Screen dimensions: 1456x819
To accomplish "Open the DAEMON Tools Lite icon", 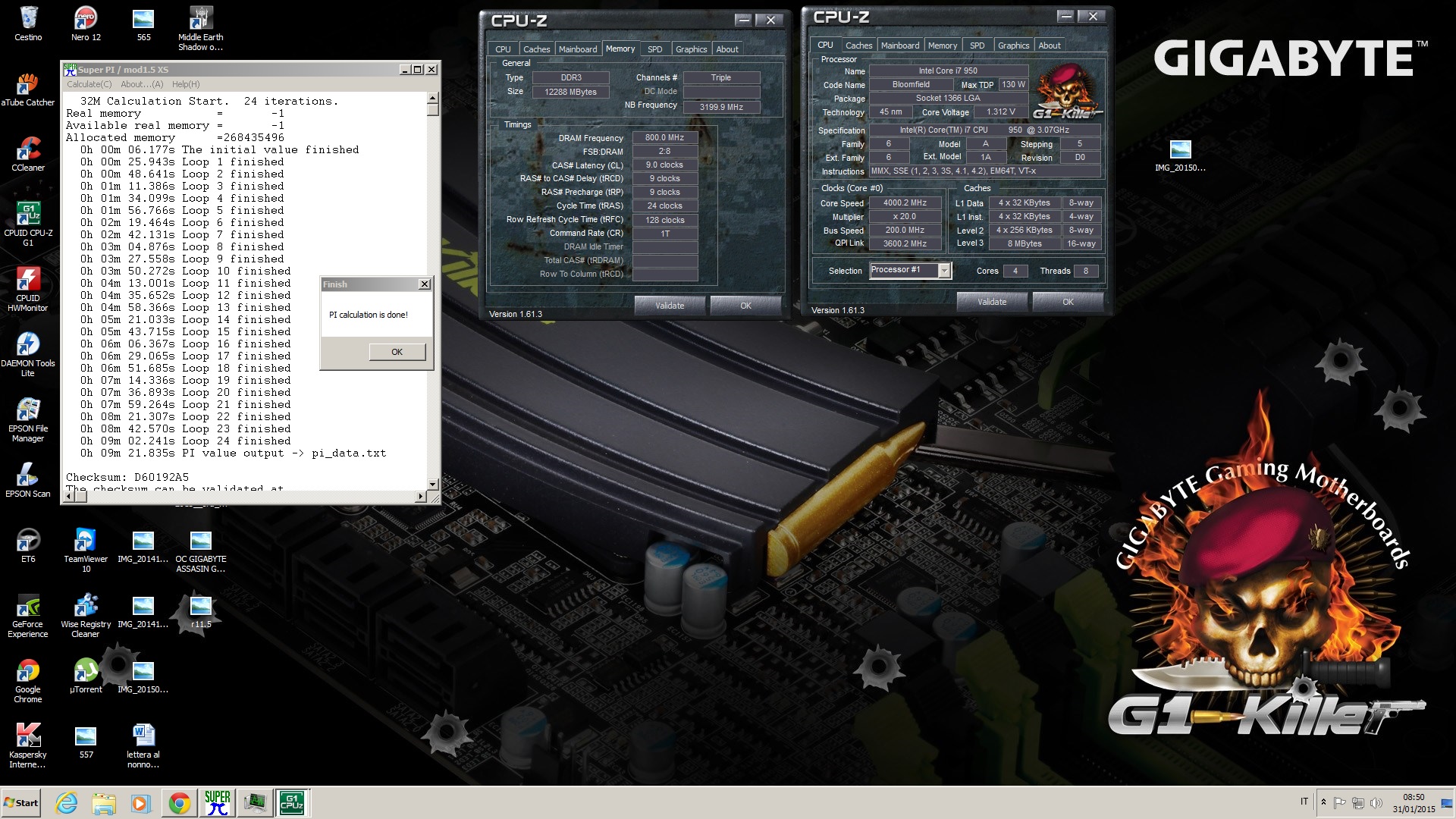I will coord(28,354).
